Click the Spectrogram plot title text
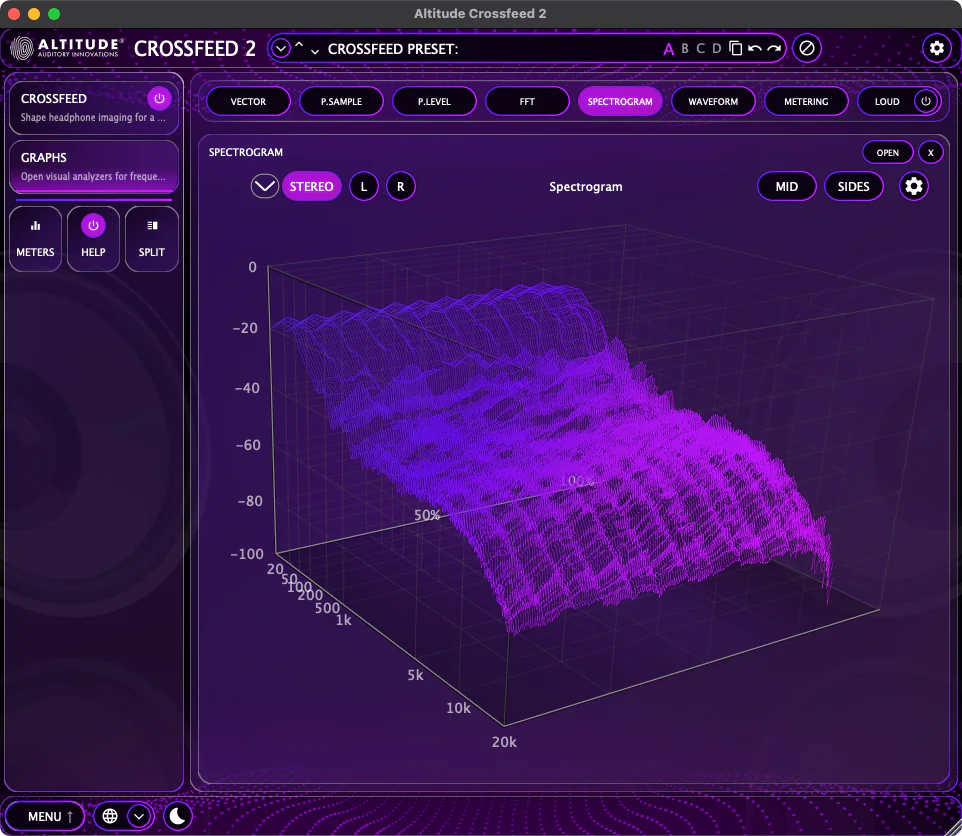This screenshot has height=836, width=962. point(585,186)
